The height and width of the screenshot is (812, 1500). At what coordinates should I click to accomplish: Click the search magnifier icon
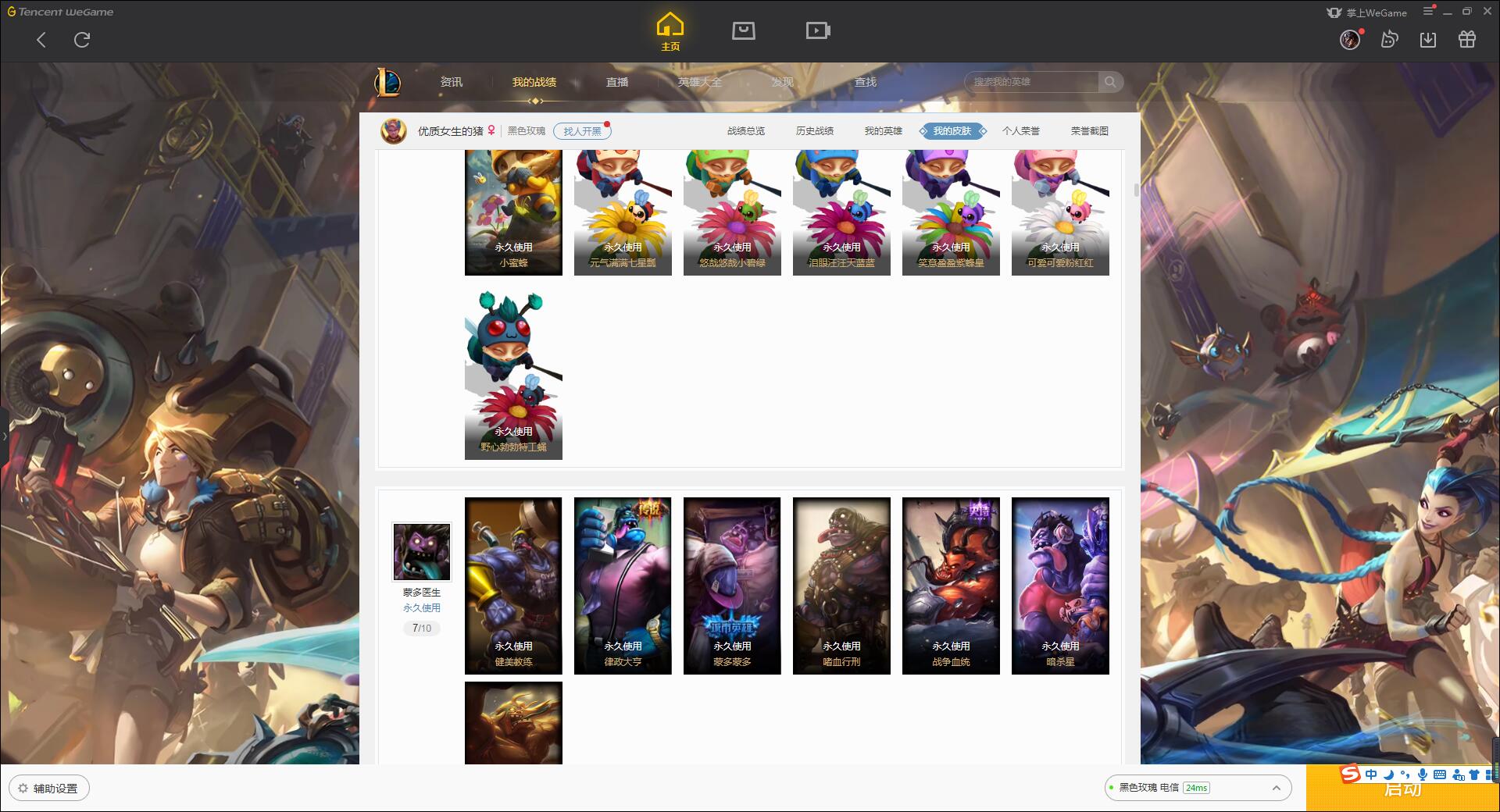pos(1110,82)
